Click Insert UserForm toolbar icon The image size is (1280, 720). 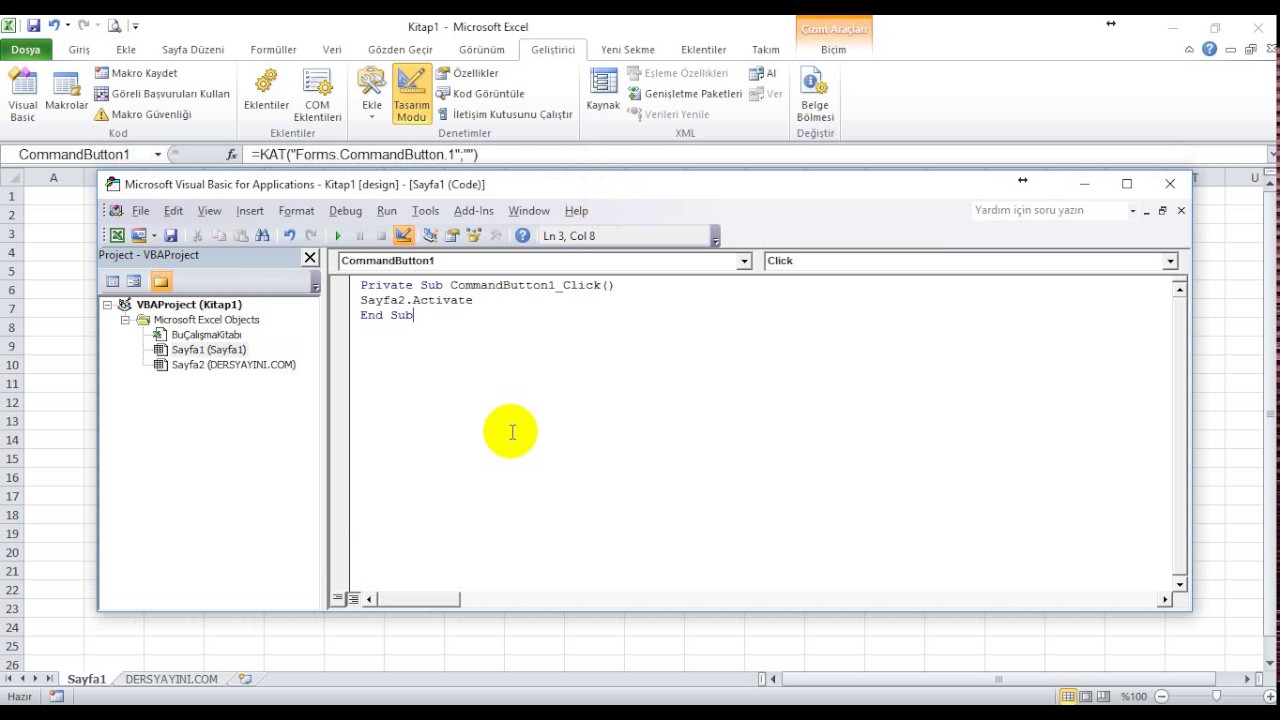point(139,236)
